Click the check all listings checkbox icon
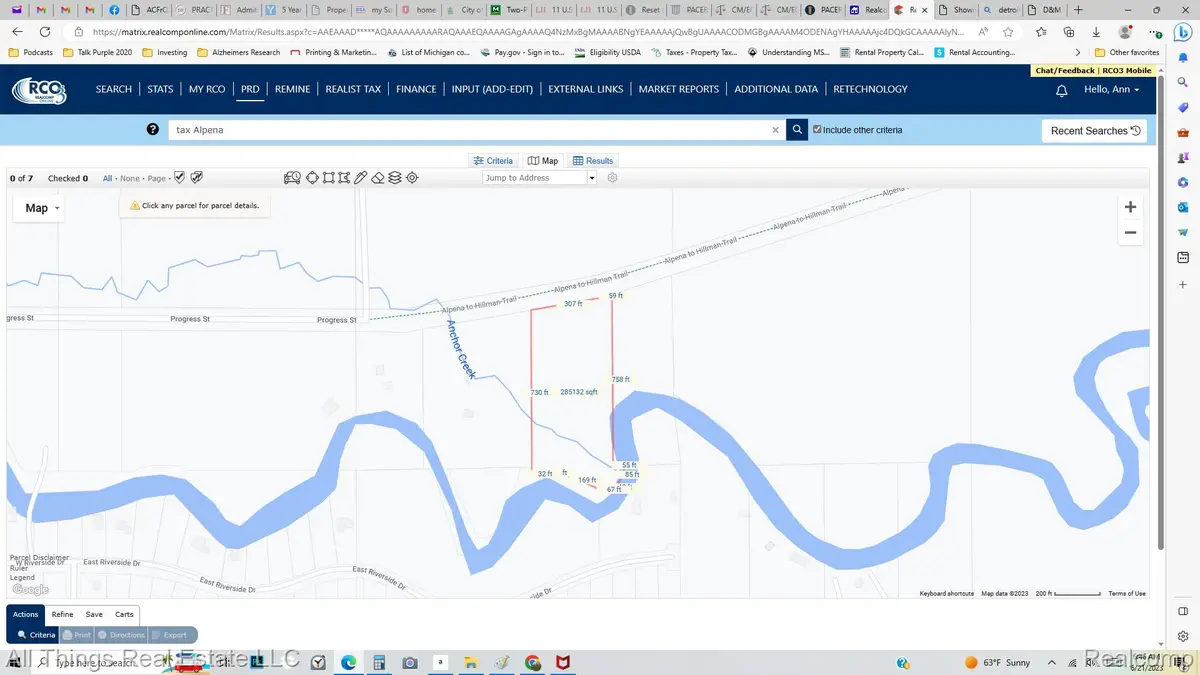 (x=180, y=178)
